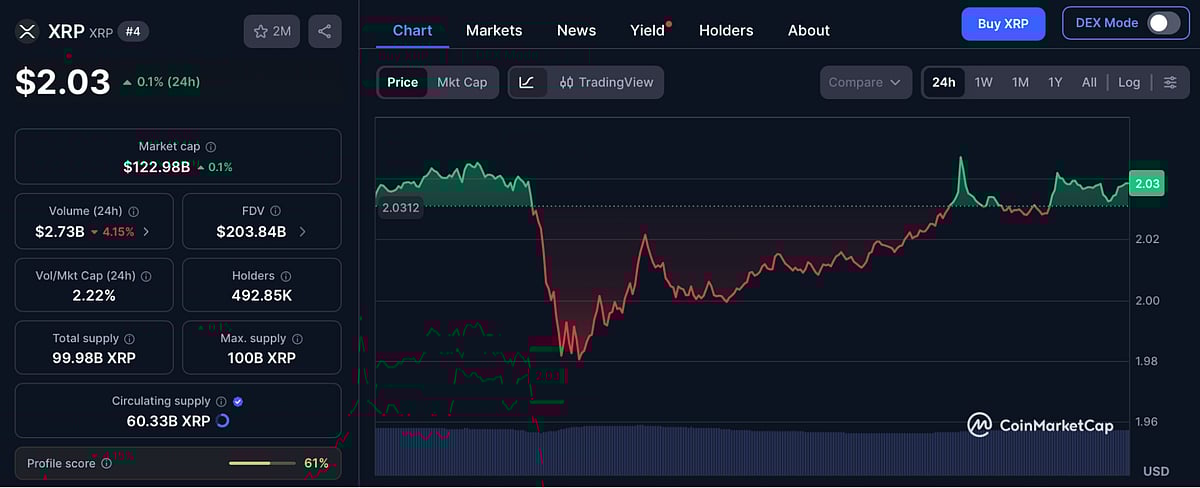Click the verified checkmark badge
Image resolution: width=1200 pixels, height=488 pixels.
pos(238,401)
